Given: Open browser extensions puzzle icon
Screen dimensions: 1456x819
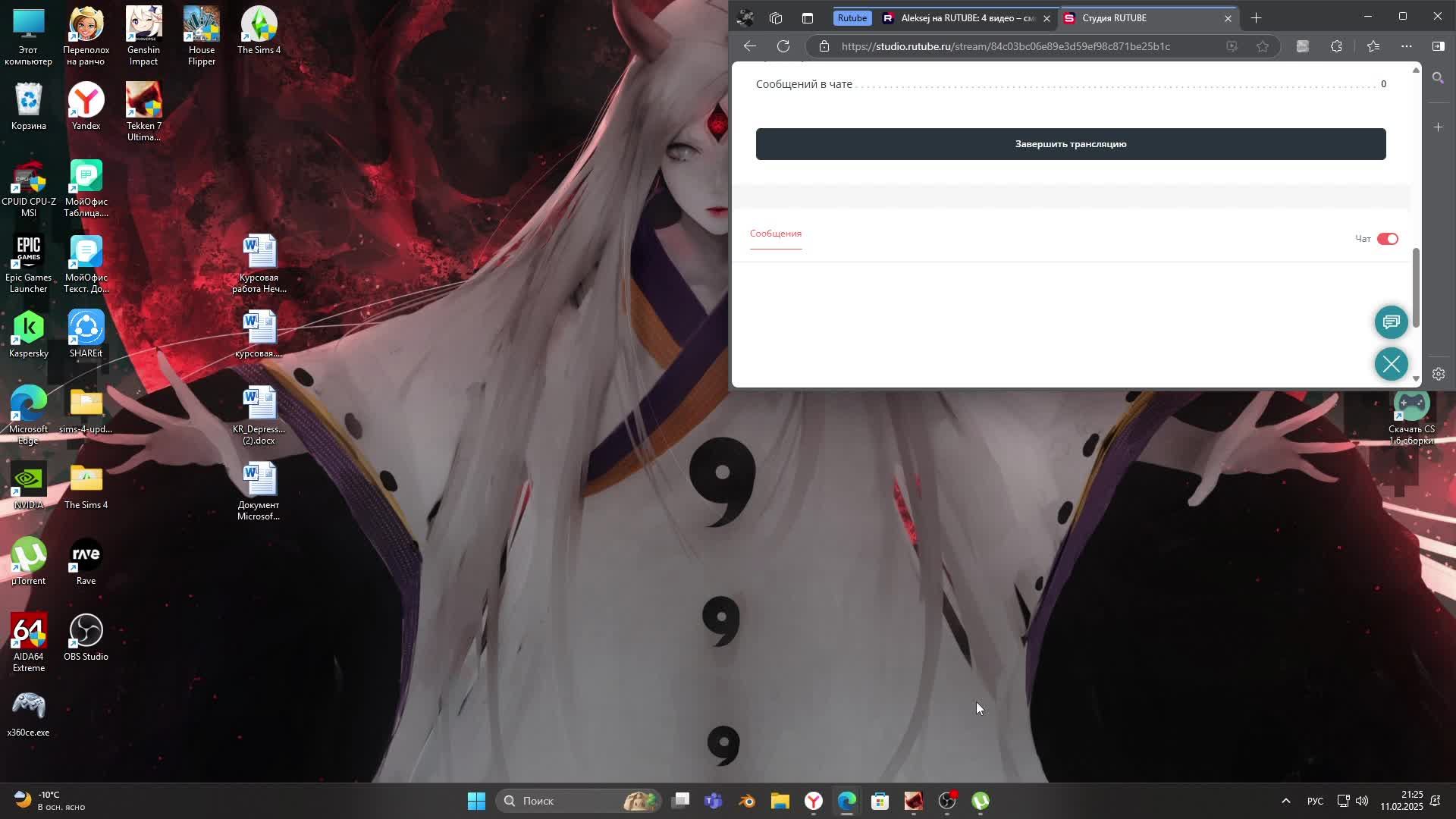Looking at the screenshot, I should [x=1336, y=46].
